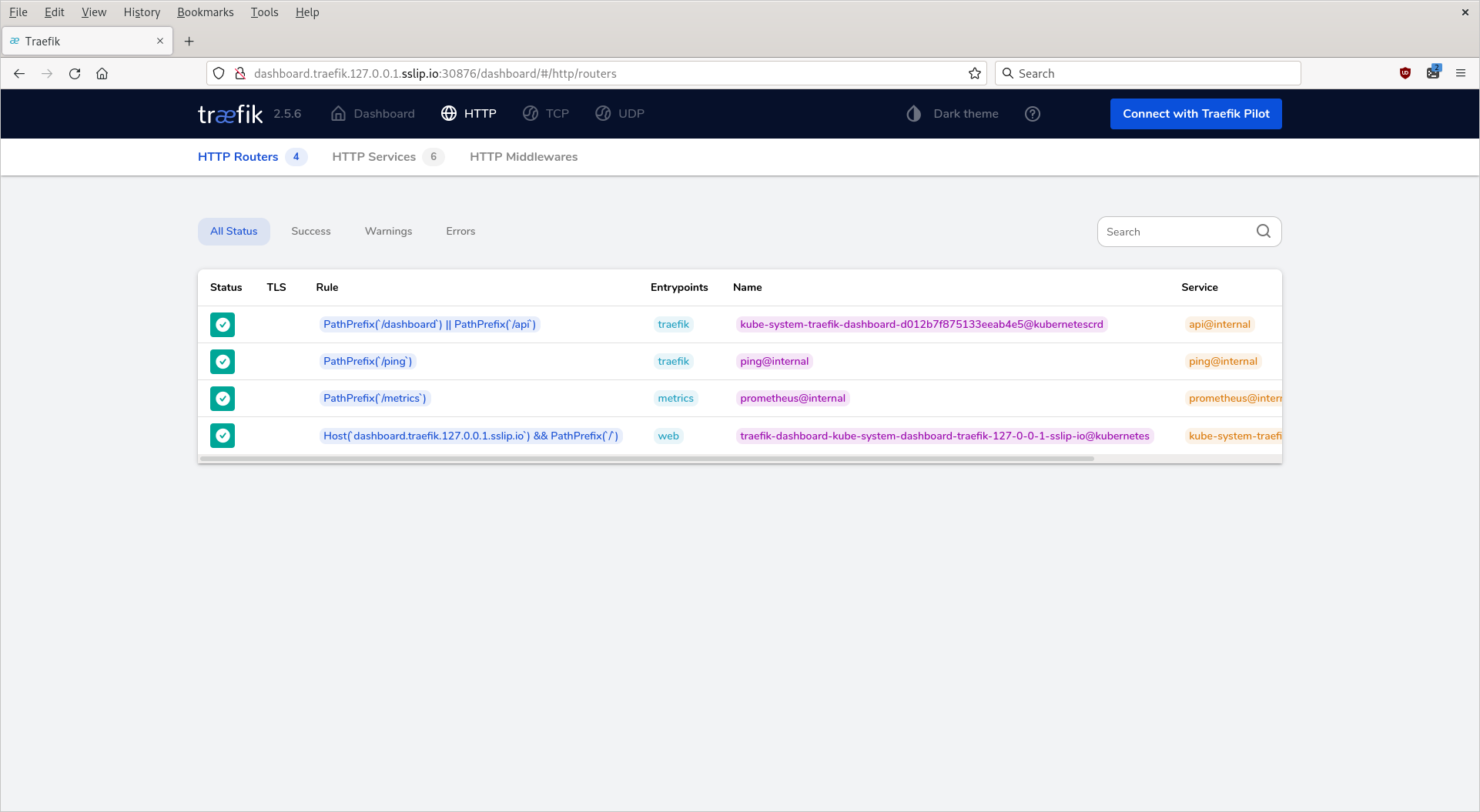This screenshot has height=812, width=1480.
Task: Open the extension icon with badge 2
Action: [x=1433, y=72]
